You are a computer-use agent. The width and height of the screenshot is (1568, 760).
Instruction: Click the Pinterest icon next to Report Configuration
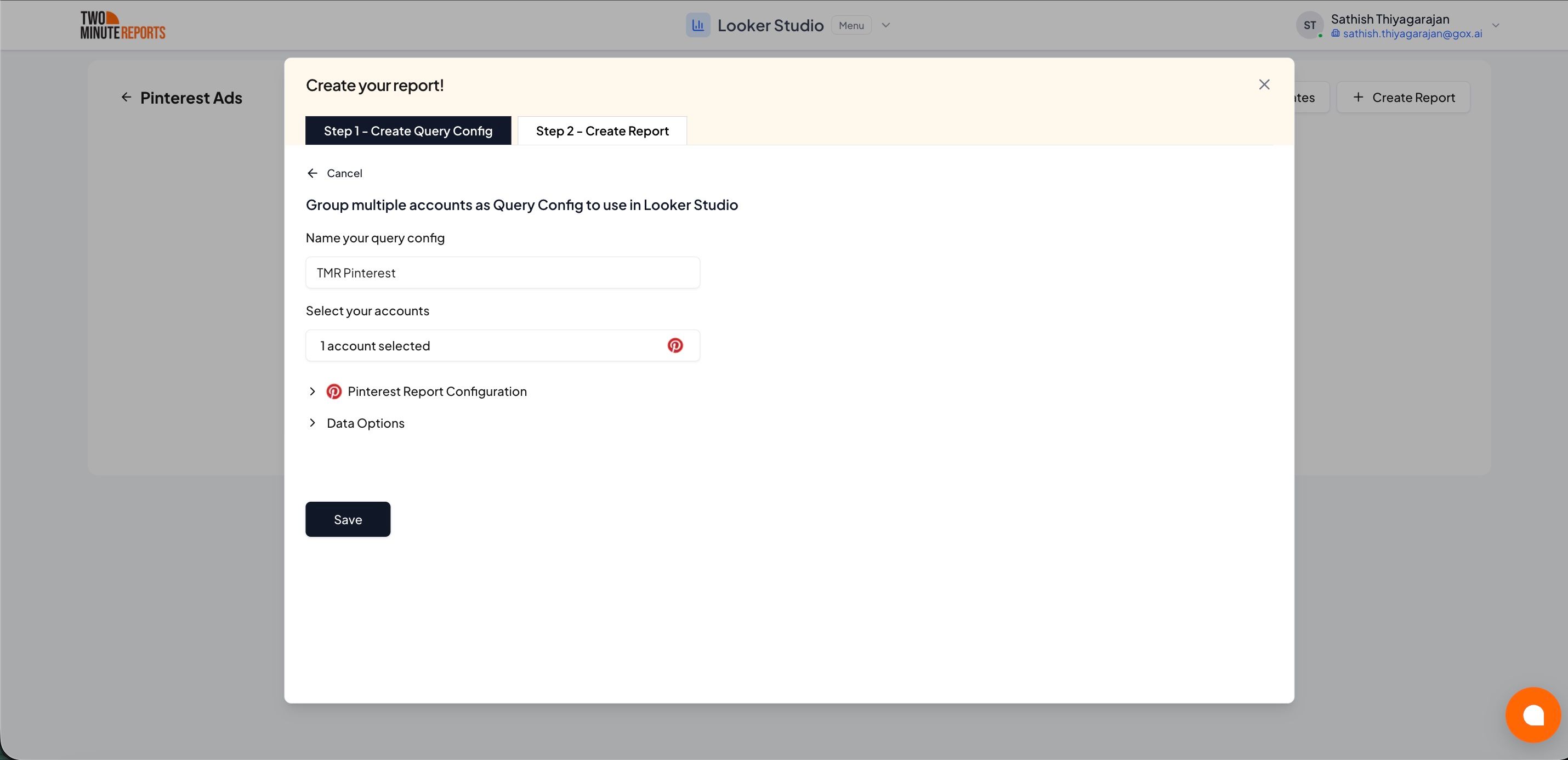click(333, 391)
